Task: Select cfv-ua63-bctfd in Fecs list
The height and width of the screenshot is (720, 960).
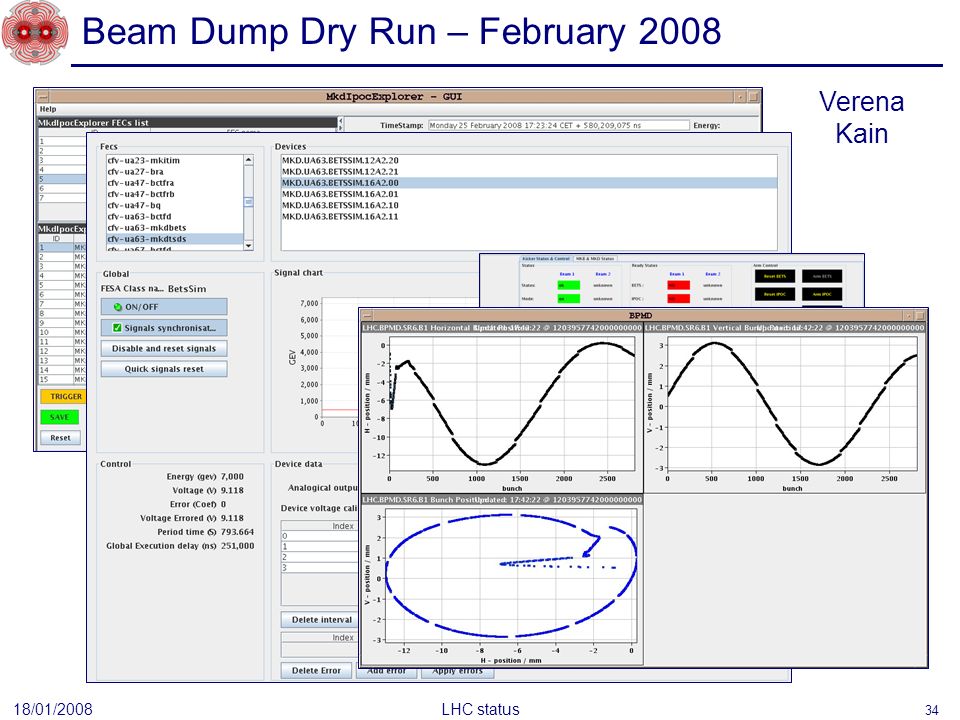Action: [174, 216]
